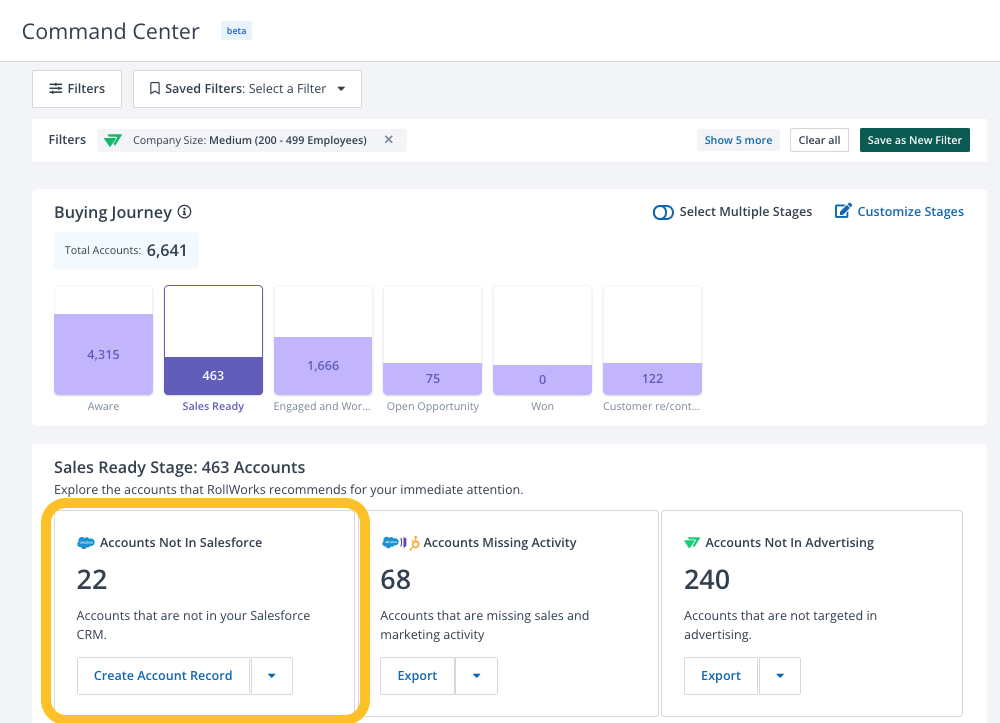
Task: Click Create Account Record button
Action: point(163,676)
